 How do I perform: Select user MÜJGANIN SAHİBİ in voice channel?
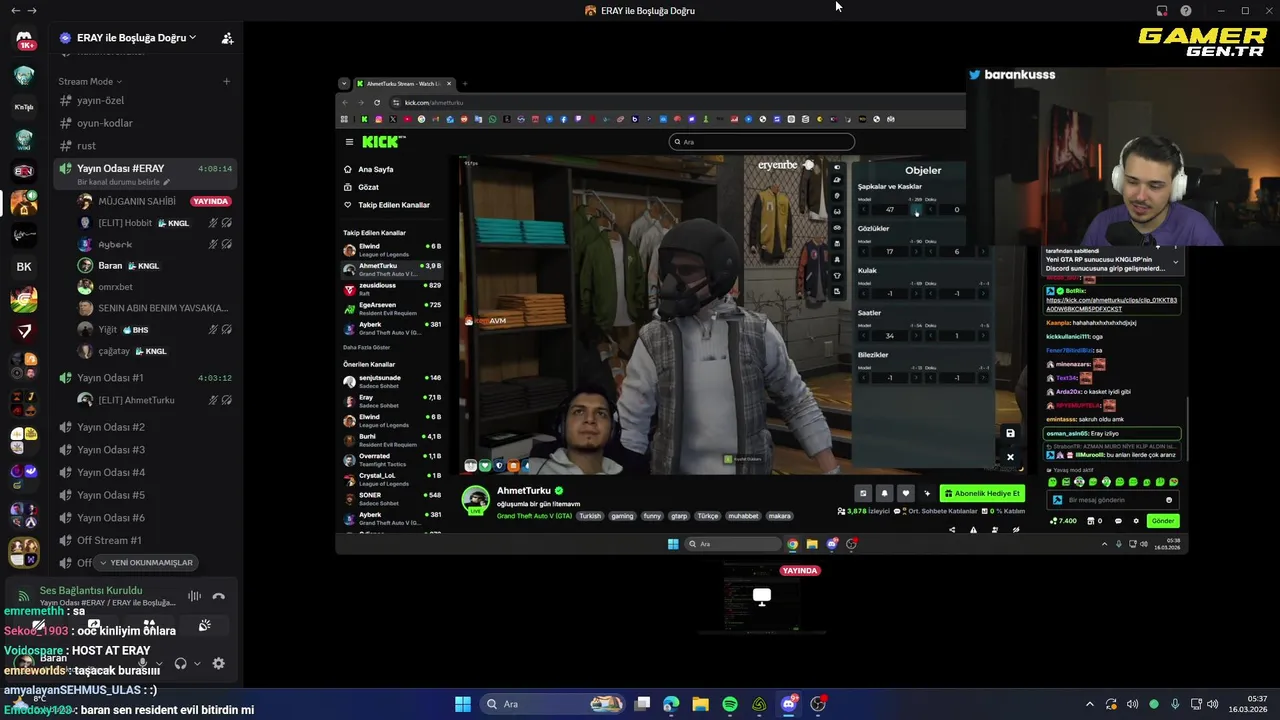pos(155,201)
